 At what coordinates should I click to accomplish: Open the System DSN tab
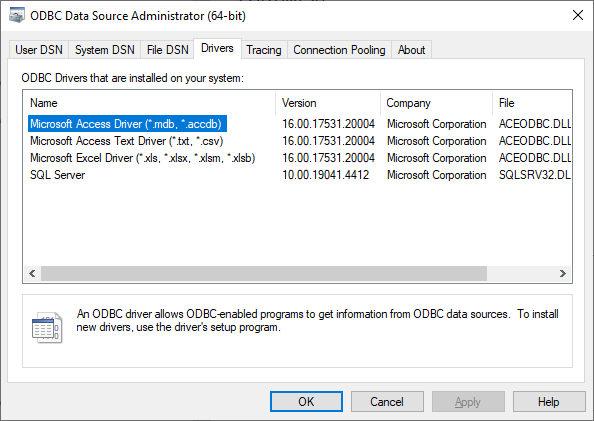coord(105,50)
